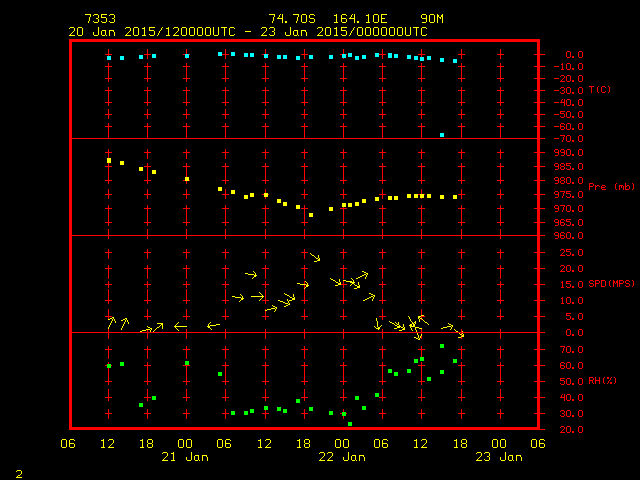The image size is (640, 480).
Task: Click the number 2 in bottom-left corner
Action: 18,471
